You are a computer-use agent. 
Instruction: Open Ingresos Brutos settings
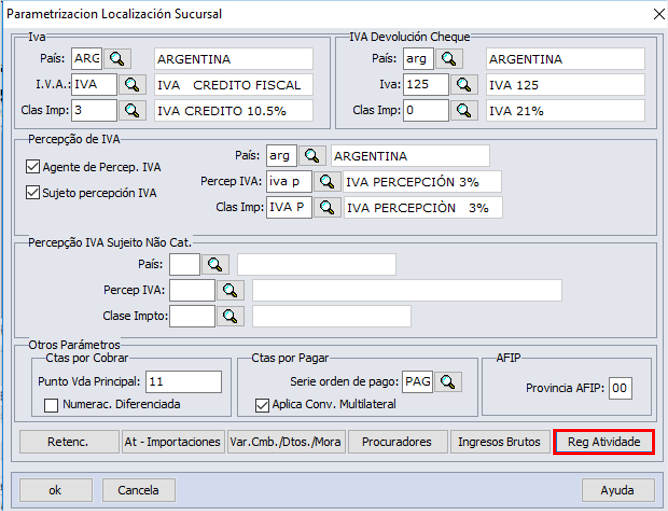[500, 442]
